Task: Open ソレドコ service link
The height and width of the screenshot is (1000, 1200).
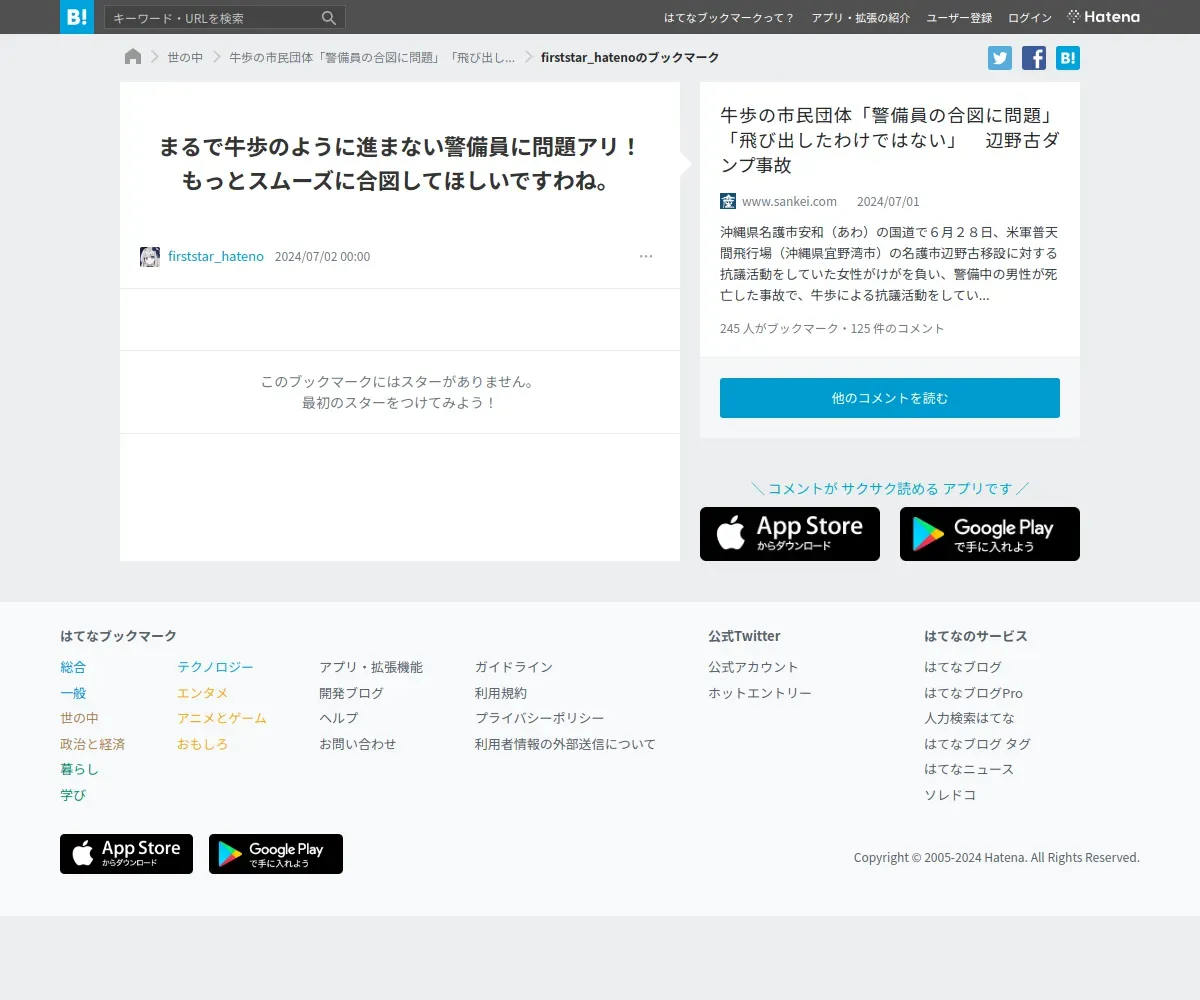Action: tap(950, 795)
